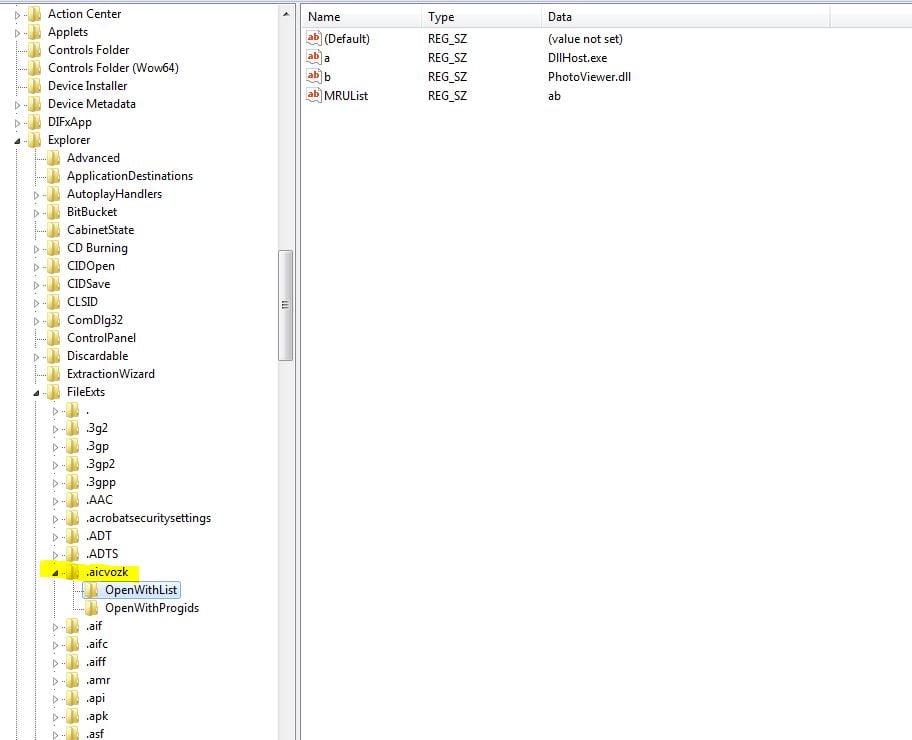Click the Action Center folder icon
912x740 pixels.
point(35,14)
